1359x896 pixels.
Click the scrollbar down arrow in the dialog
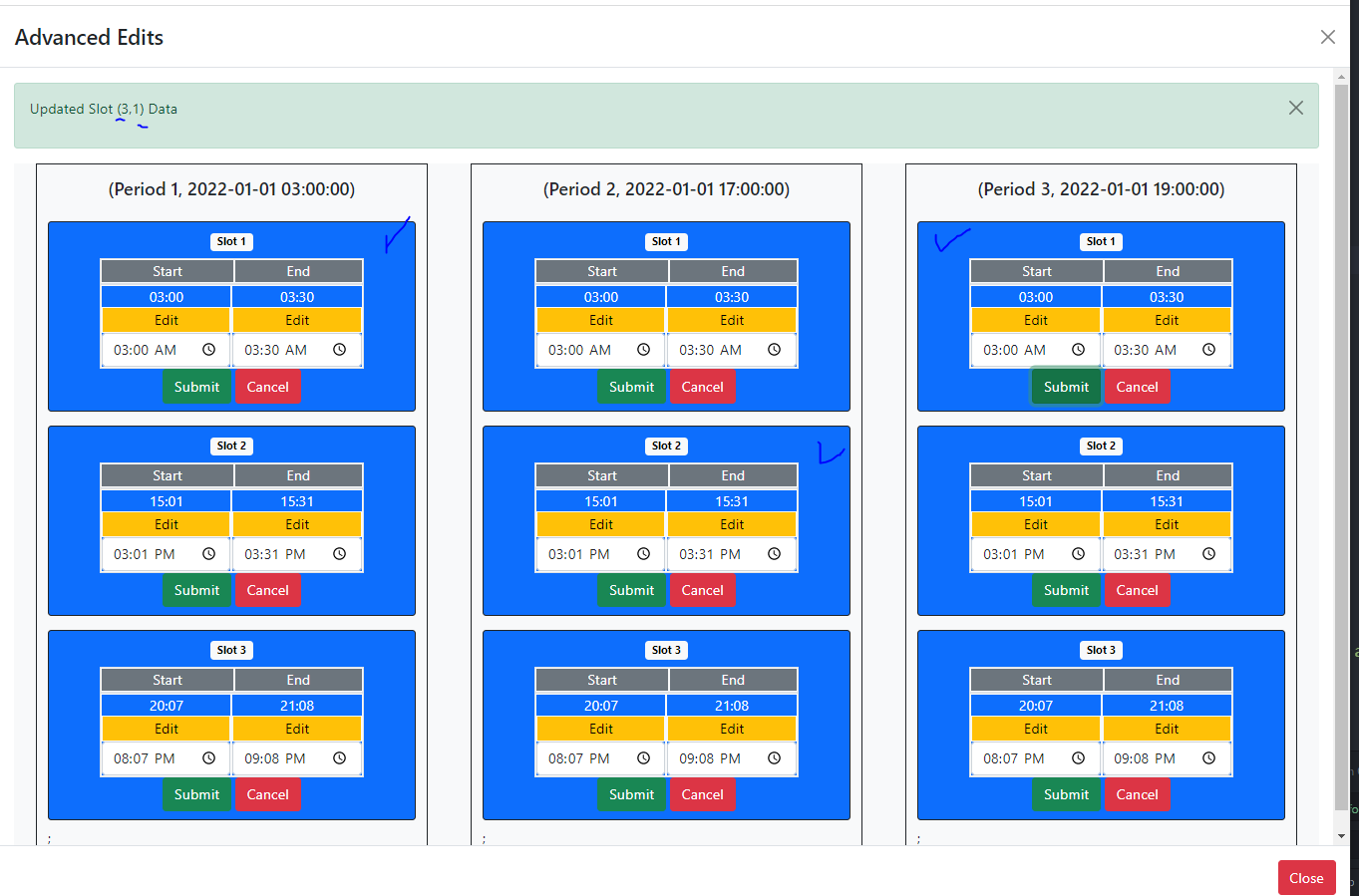pos(1341,836)
